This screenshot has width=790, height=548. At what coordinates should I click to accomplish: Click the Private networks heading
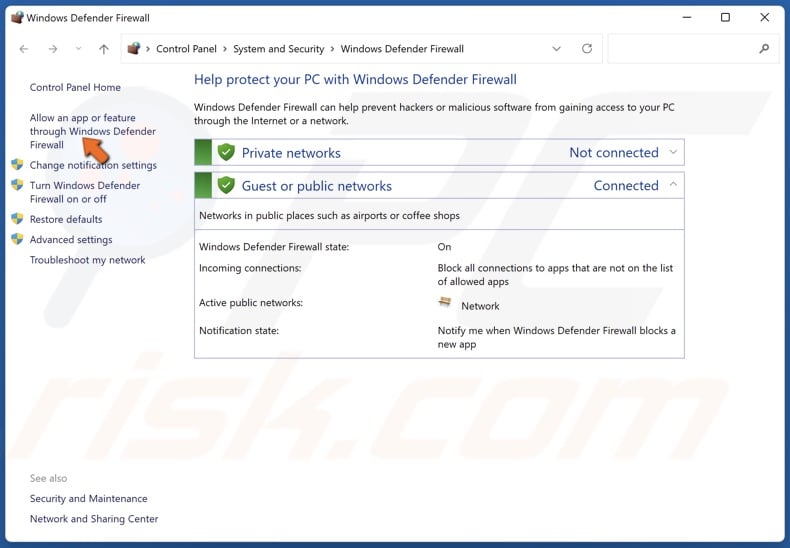click(x=291, y=153)
